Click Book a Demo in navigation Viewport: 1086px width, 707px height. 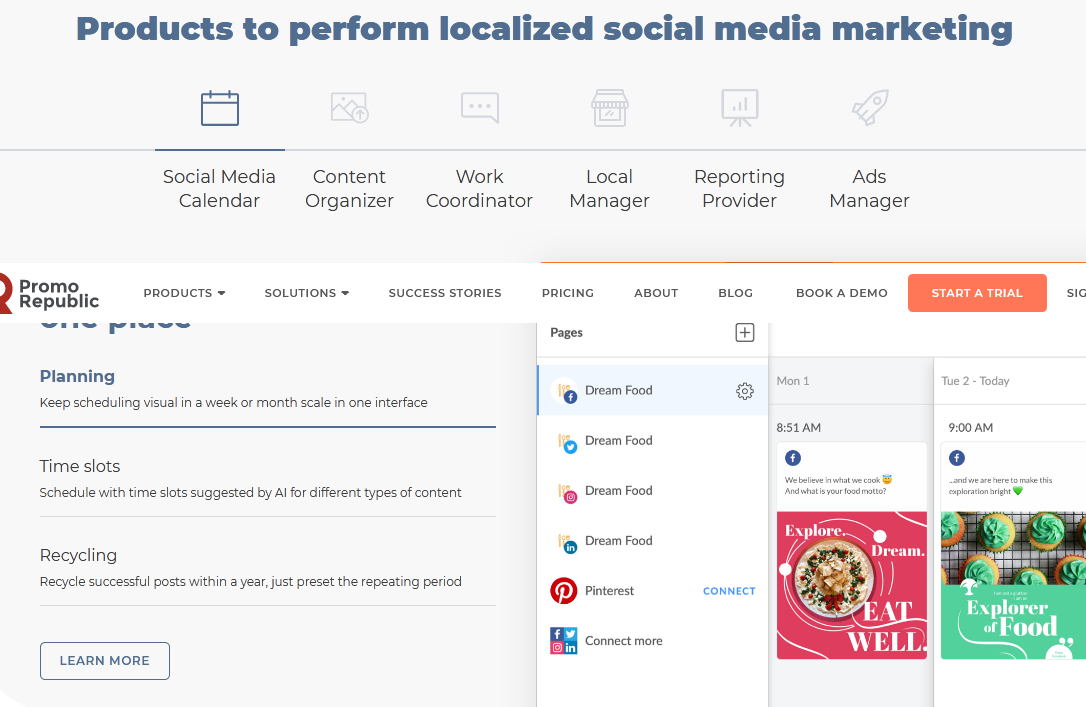(842, 293)
